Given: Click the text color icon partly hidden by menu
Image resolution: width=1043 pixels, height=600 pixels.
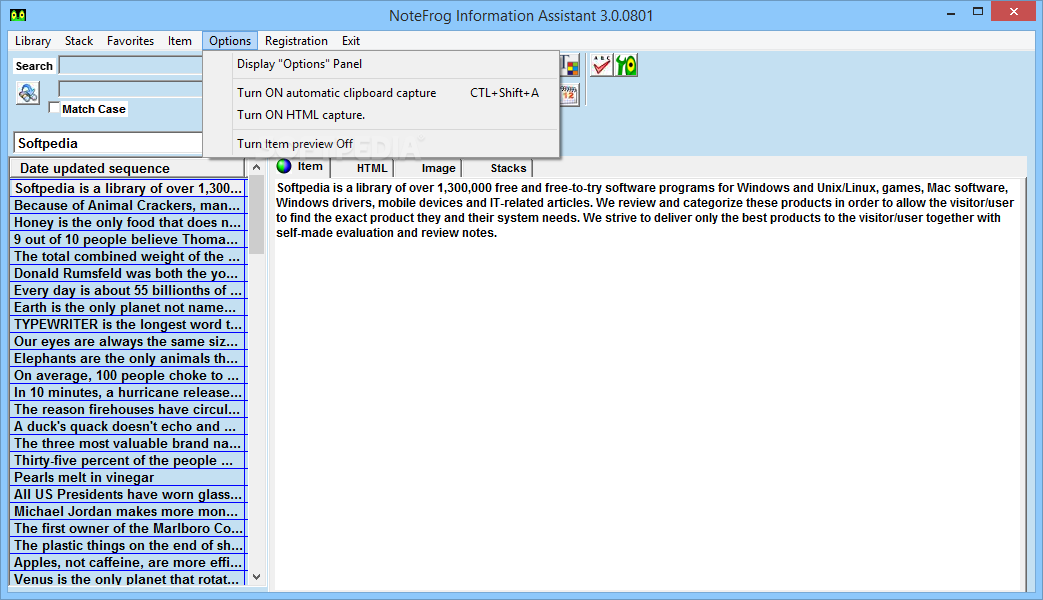Looking at the screenshot, I should pos(570,65).
